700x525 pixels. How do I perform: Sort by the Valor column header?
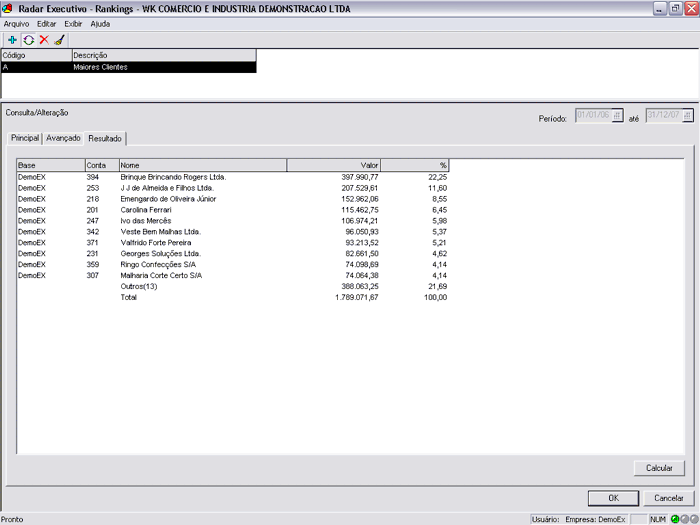pyautogui.click(x=333, y=165)
